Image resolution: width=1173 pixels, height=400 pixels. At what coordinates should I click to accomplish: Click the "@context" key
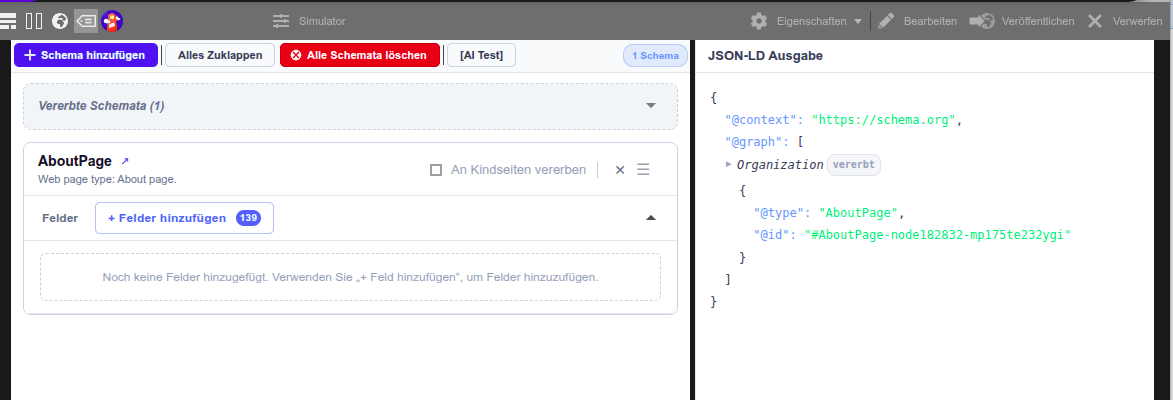click(761, 120)
